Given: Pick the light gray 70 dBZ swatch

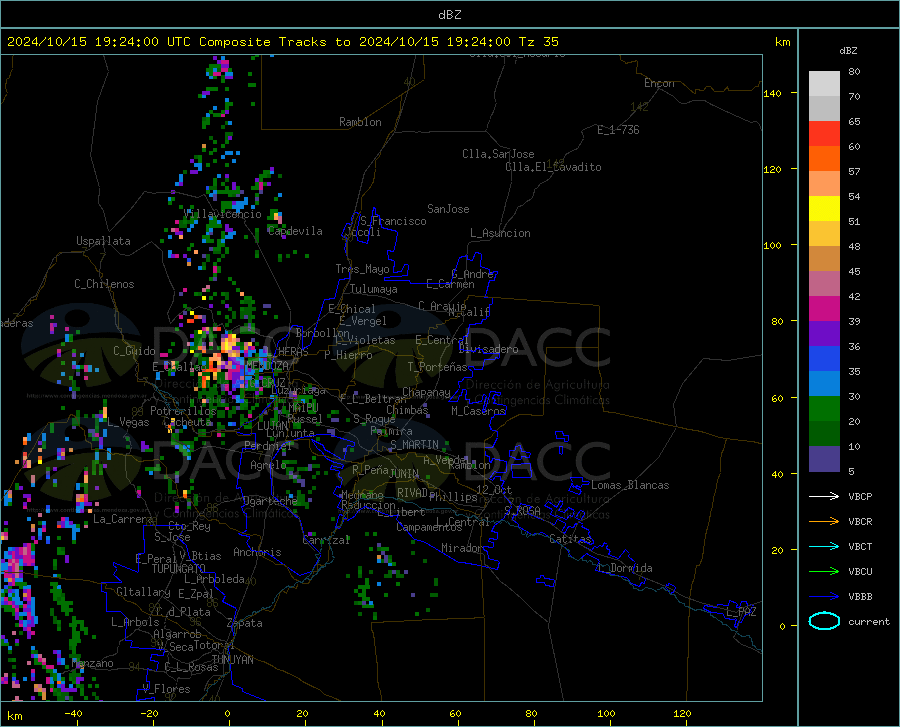Looking at the screenshot, I should click(x=824, y=84).
